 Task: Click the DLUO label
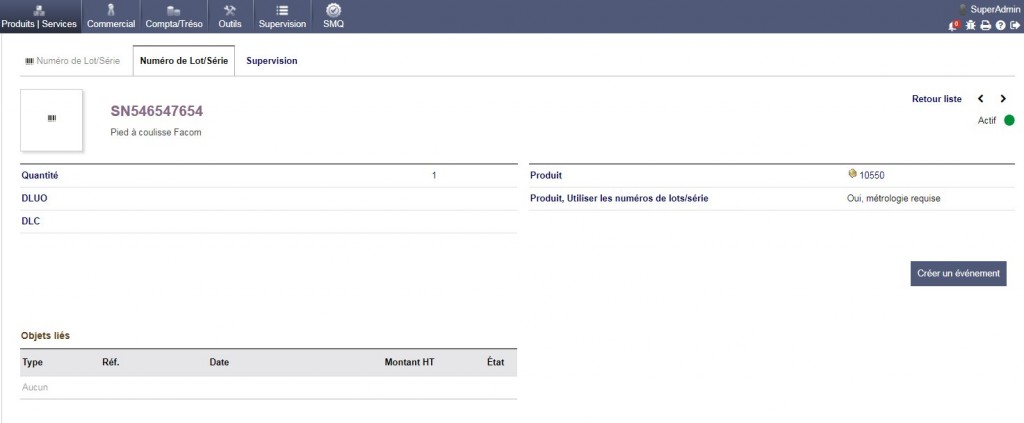(x=34, y=198)
